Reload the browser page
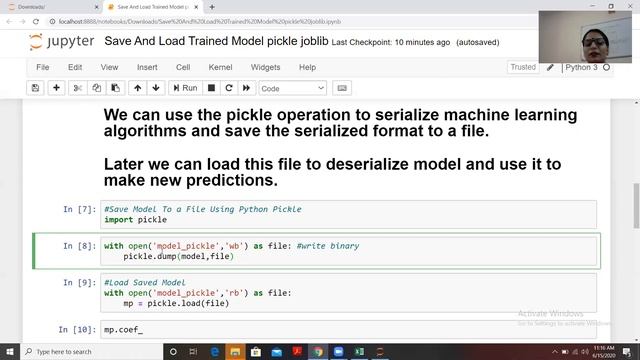The height and width of the screenshot is (360, 640). tap(36, 22)
